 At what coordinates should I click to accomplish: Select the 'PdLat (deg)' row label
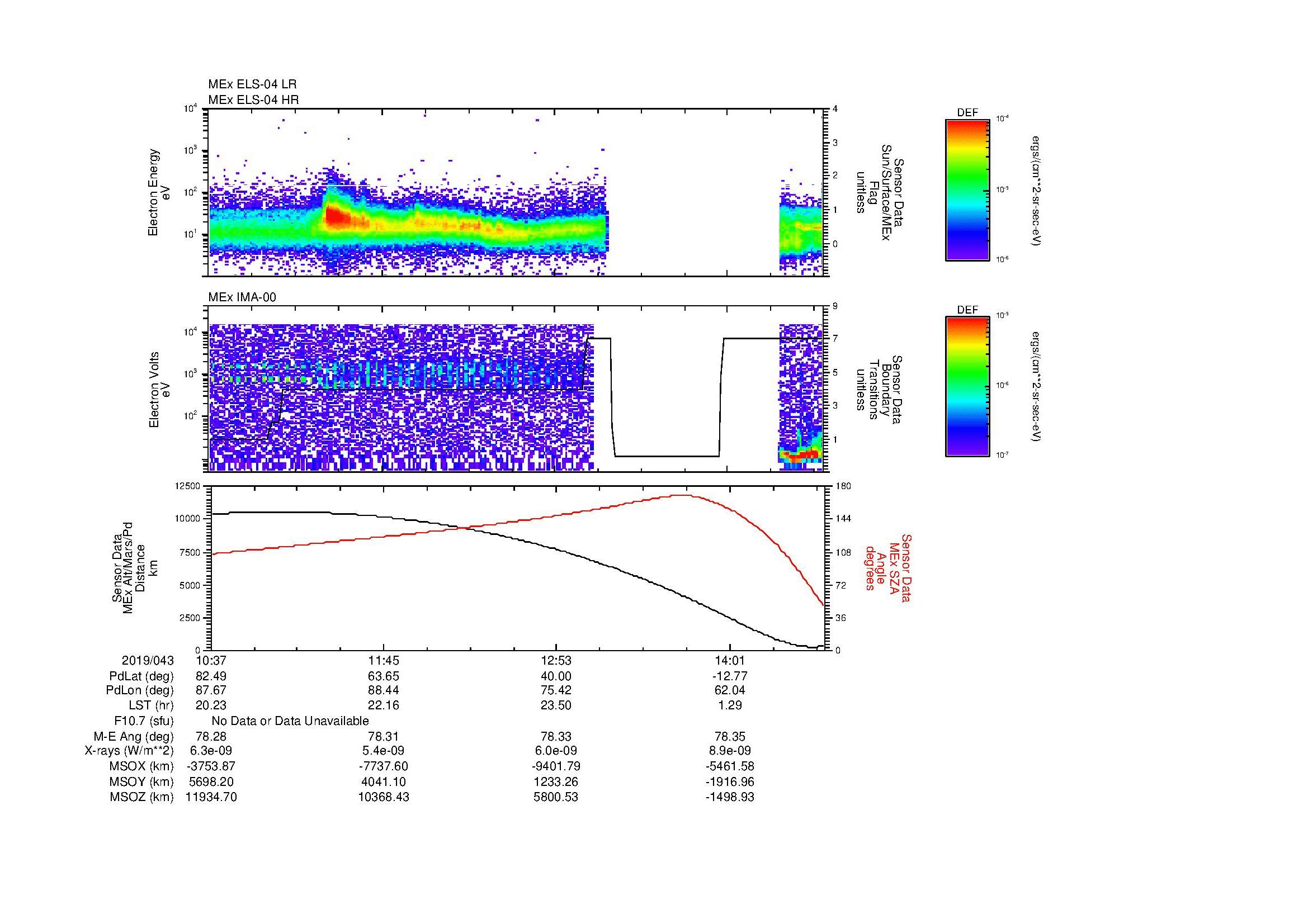141,676
